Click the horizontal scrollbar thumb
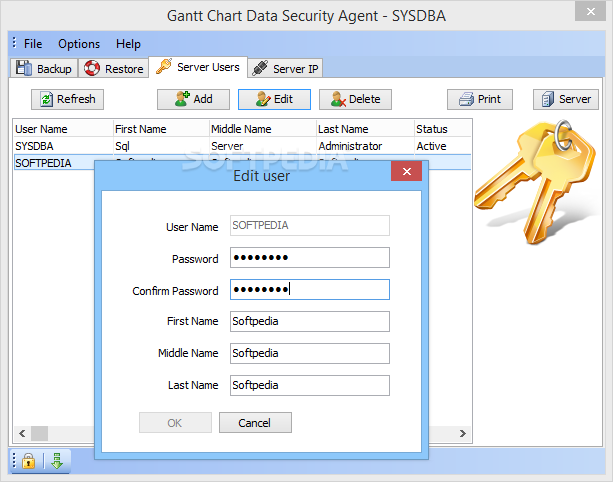613x482 pixels. (39, 434)
